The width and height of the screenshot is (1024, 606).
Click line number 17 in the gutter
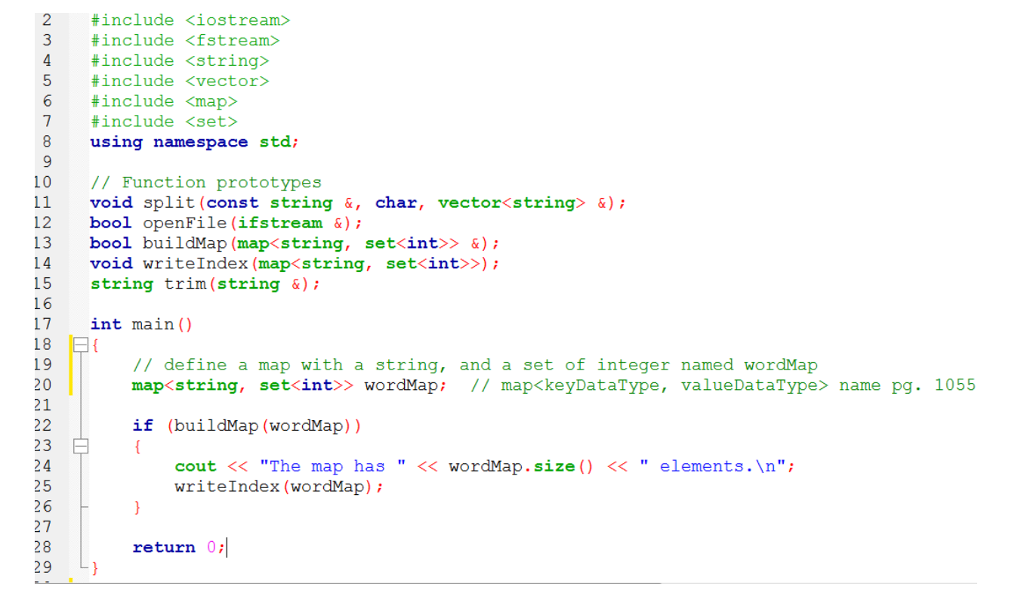click(x=42, y=324)
